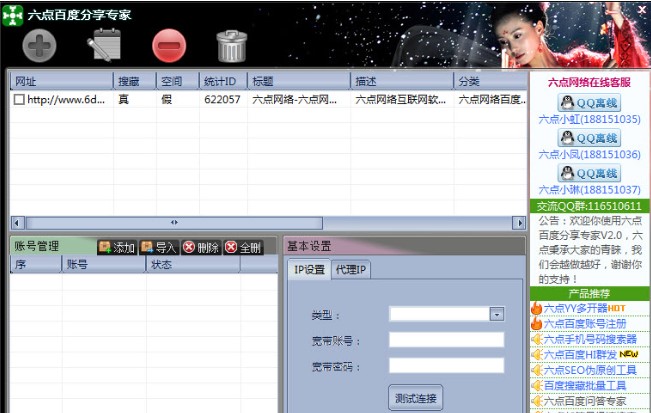Select the 622057 statistics ID cell

click(x=222, y=100)
